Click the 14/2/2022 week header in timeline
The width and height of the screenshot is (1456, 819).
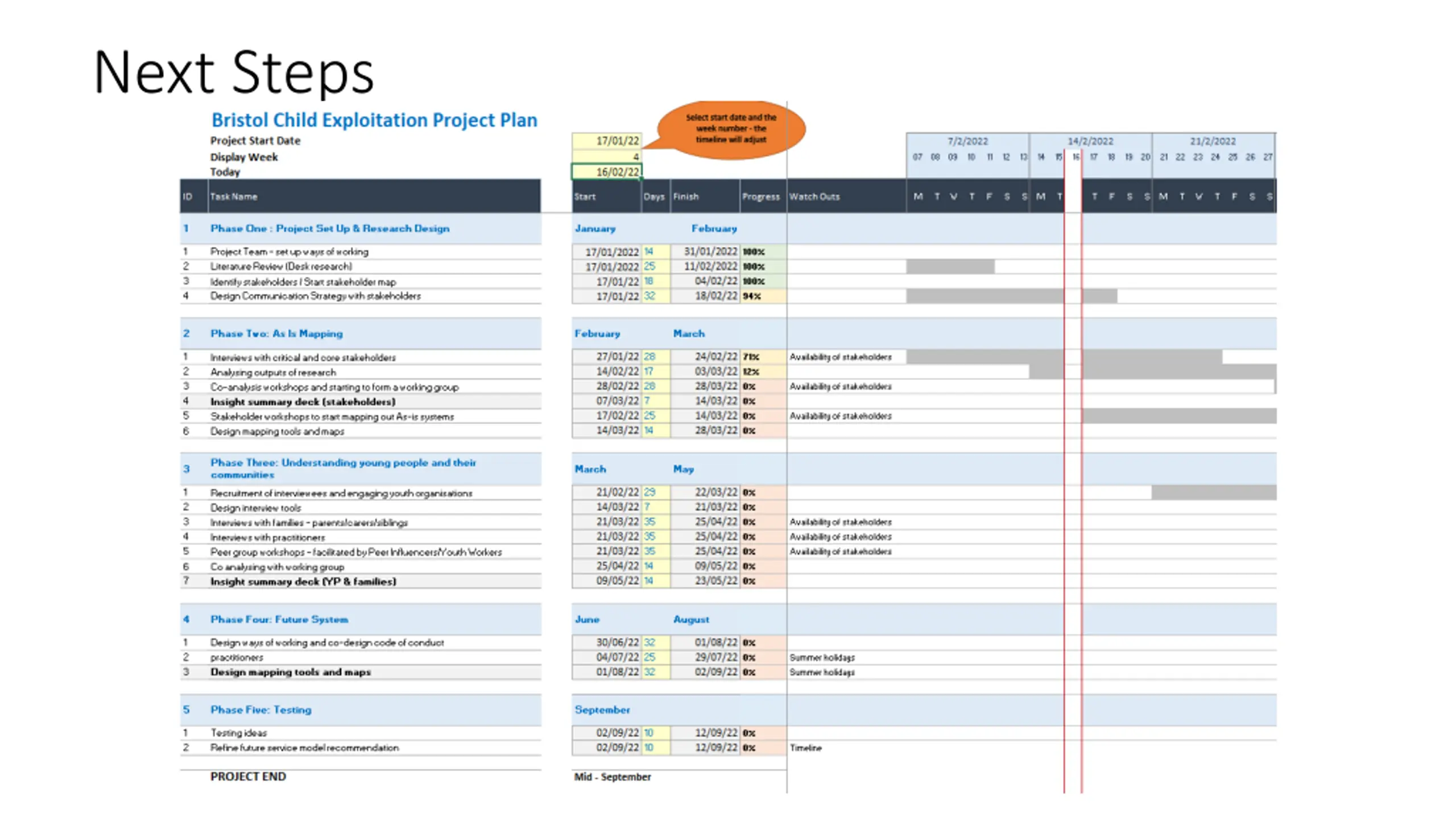pyautogui.click(x=1090, y=141)
